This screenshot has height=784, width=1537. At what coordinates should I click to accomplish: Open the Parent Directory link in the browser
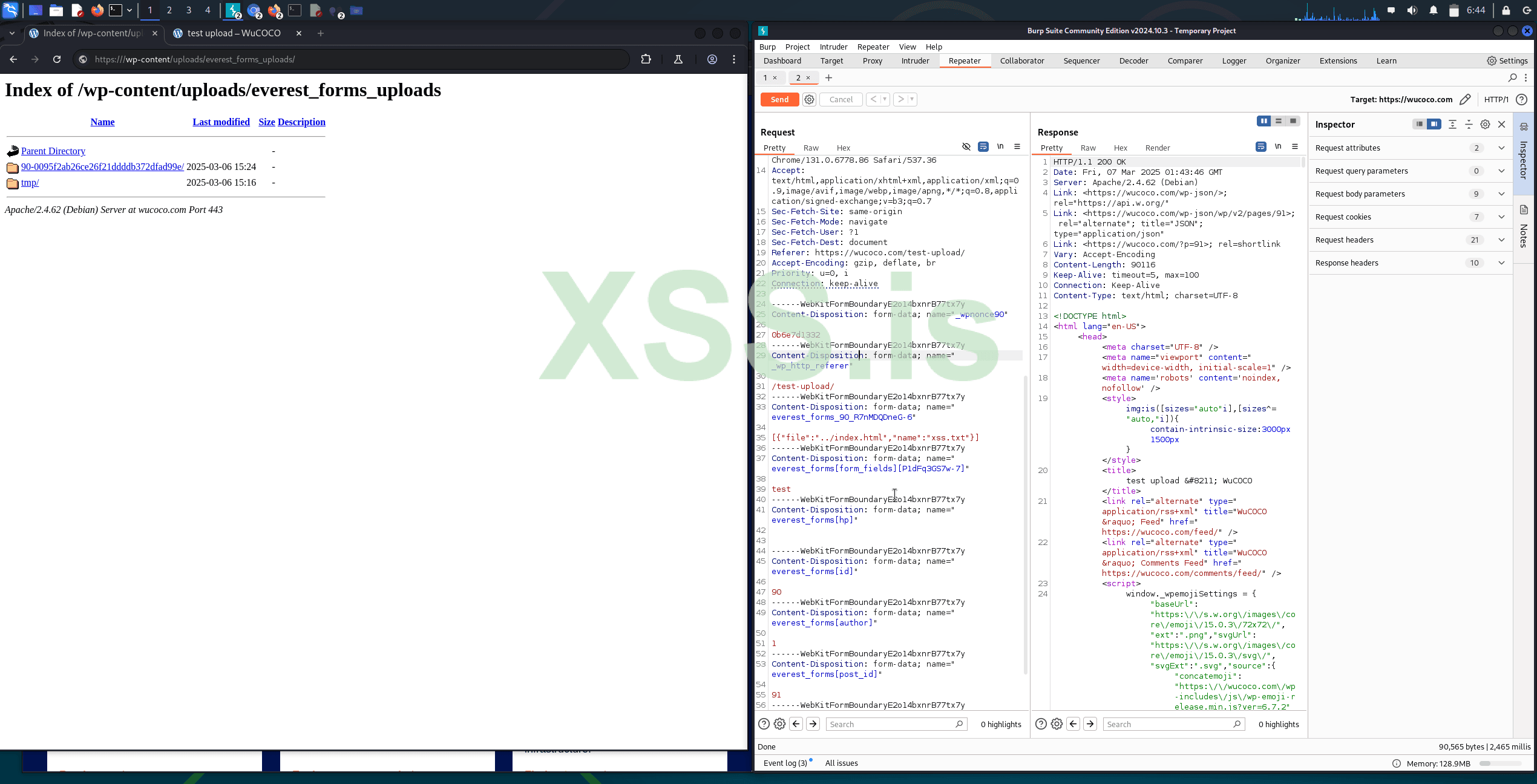[53, 151]
